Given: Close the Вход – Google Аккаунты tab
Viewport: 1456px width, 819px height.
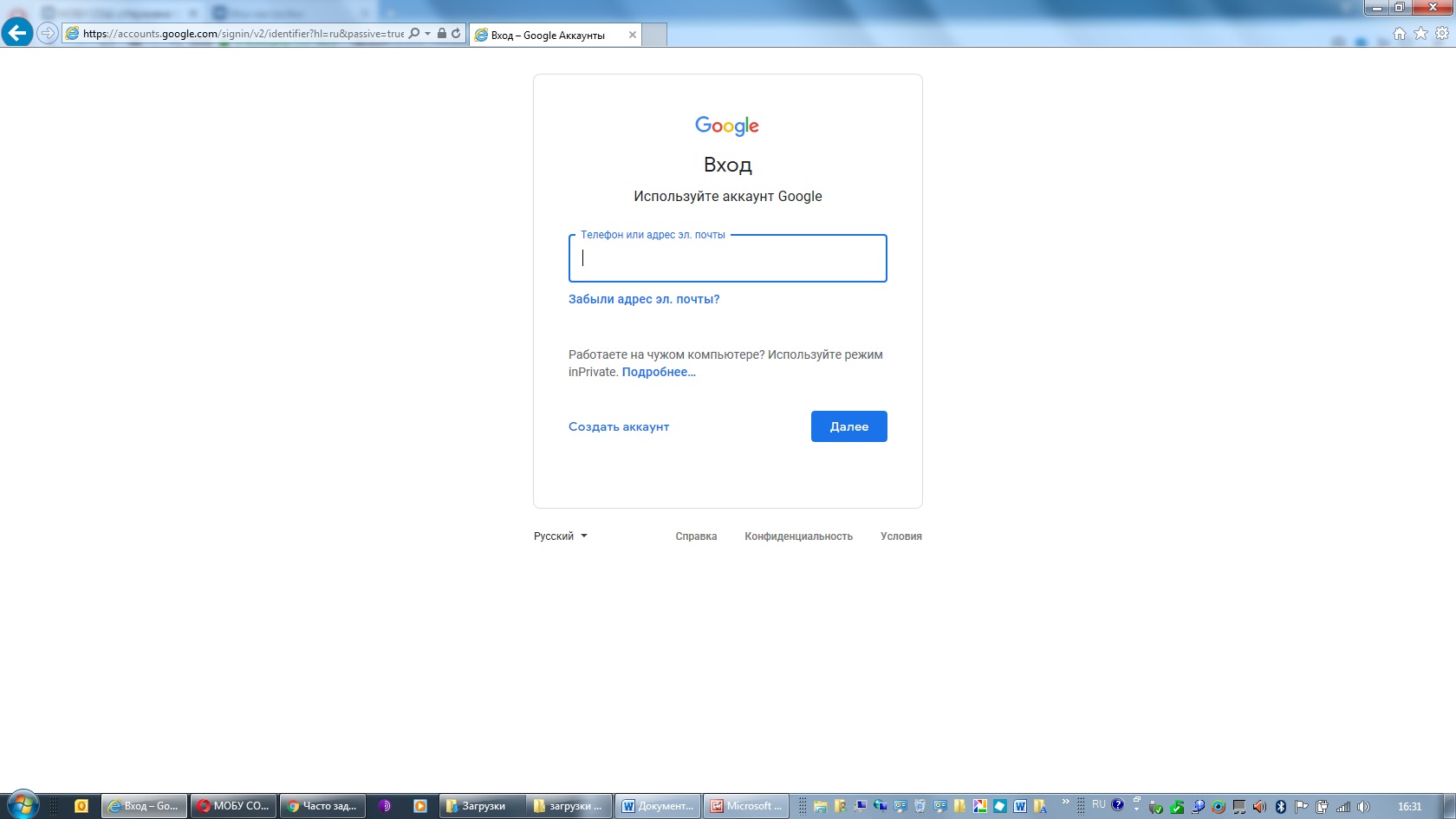Looking at the screenshot, I should pos(633,36).
